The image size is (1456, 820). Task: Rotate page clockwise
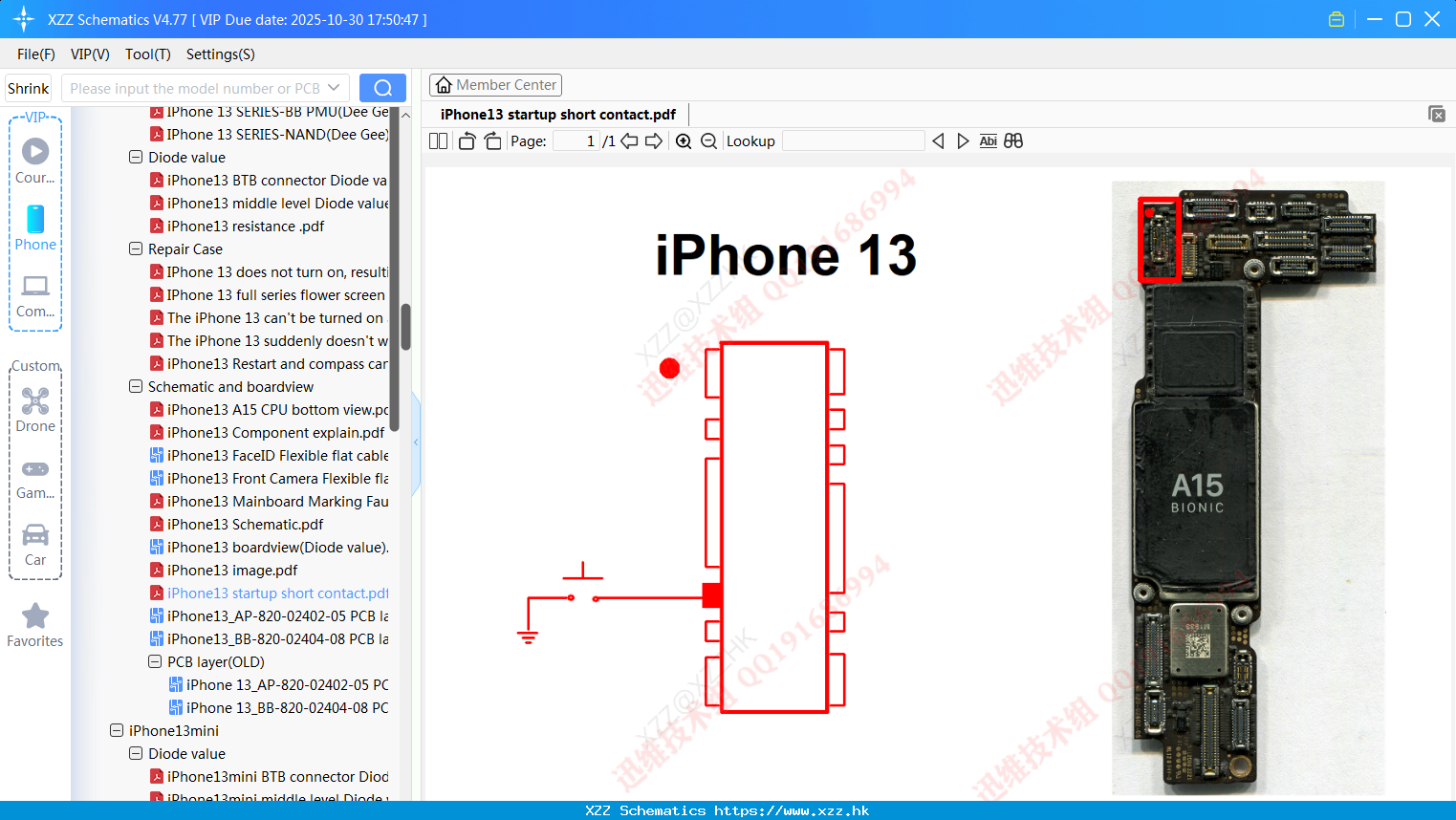click(x=492, y=141)
